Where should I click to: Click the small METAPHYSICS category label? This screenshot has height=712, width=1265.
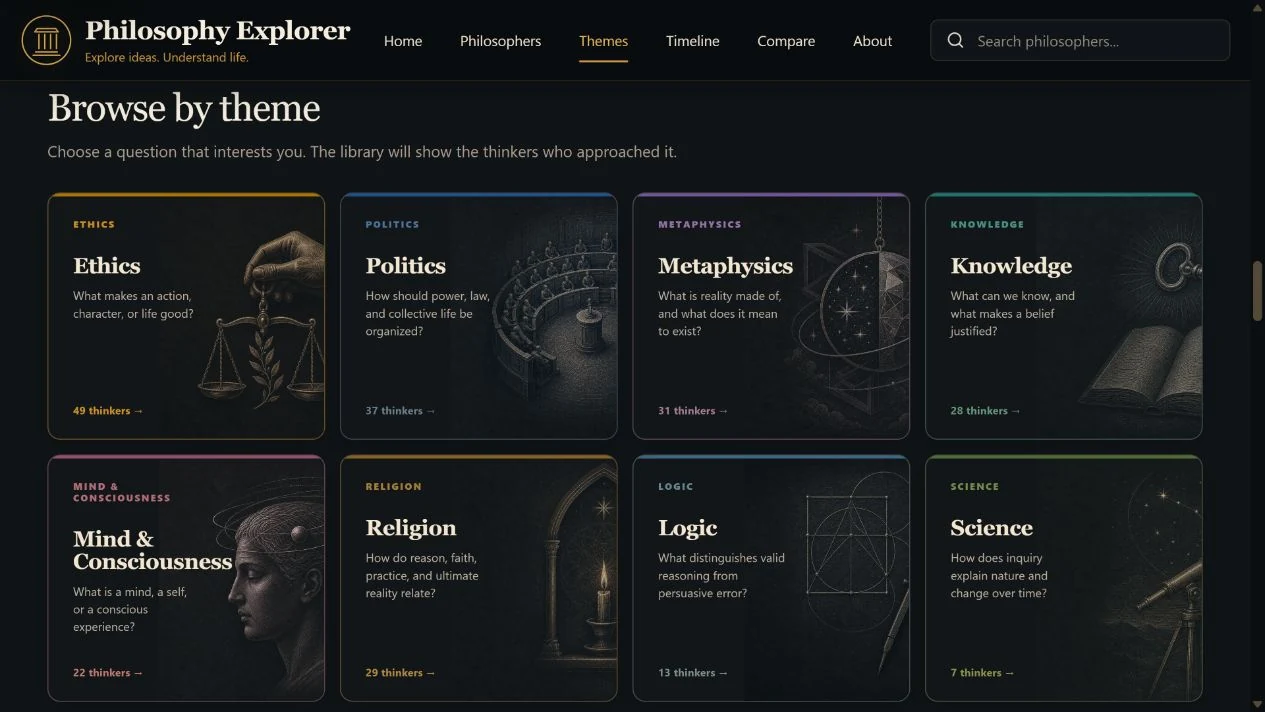(x=700, y=225)
